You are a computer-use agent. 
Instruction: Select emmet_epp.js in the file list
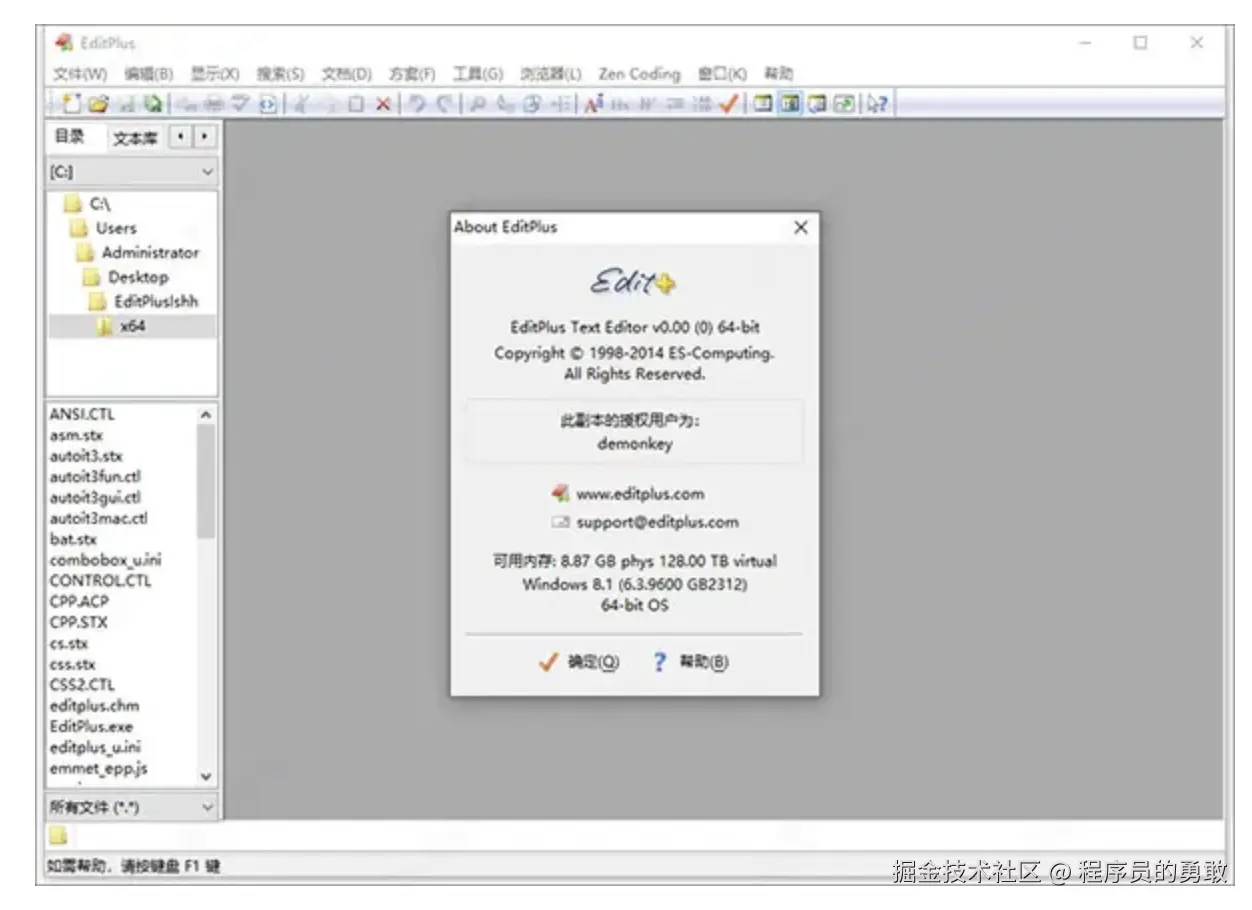coord(99,768)
